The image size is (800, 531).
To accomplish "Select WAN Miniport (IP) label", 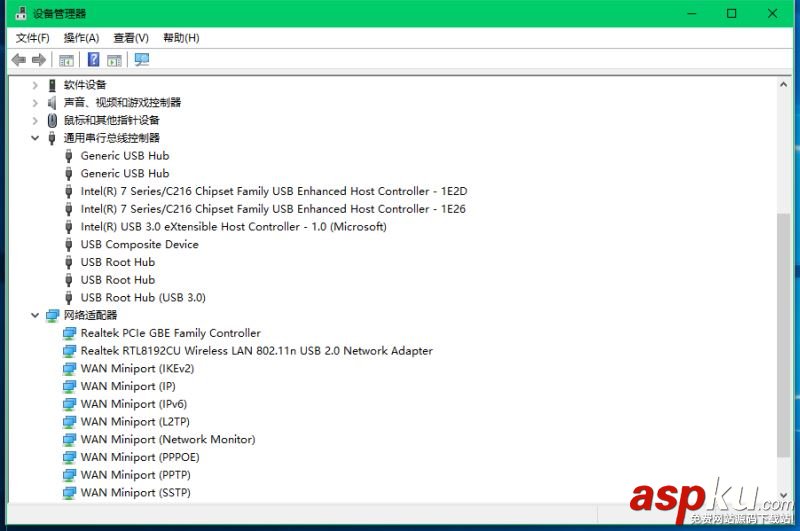I will 128,387.
